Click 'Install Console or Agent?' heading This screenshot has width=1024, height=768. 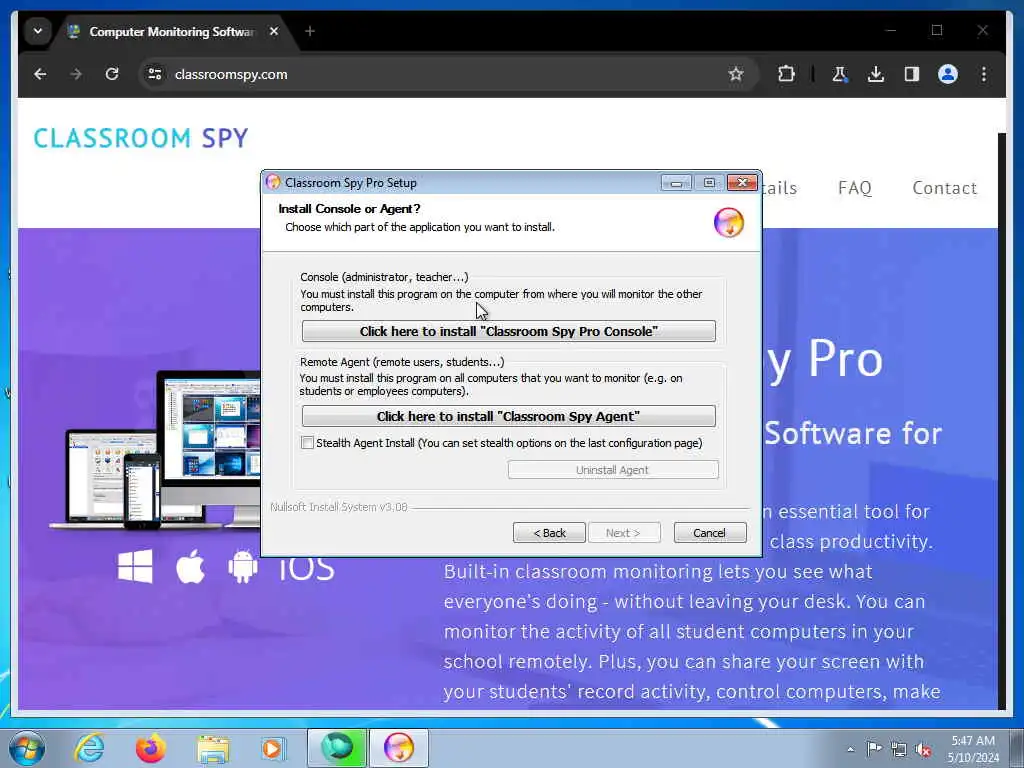tap(349, 209)
